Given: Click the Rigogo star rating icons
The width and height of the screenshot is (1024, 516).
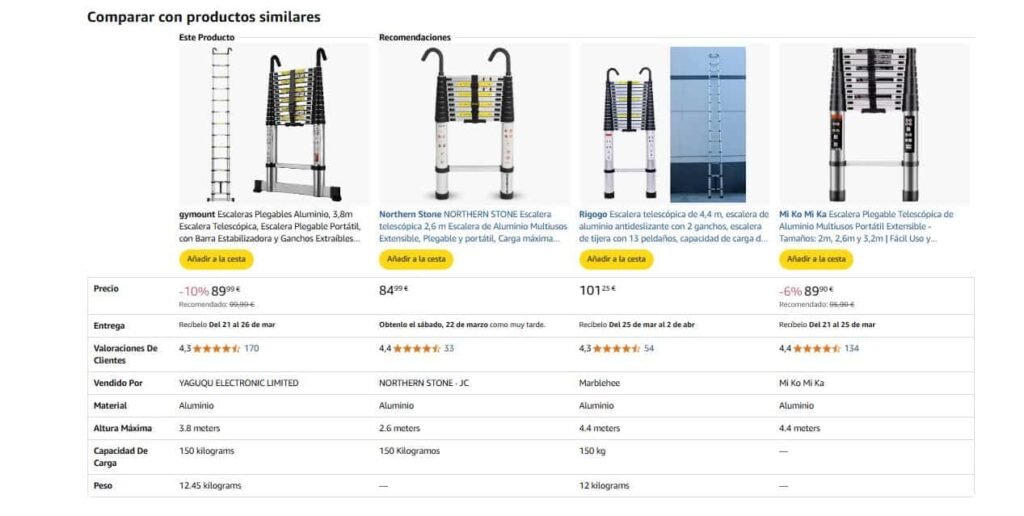Looking at the screenshot, I should click(616, 349).
